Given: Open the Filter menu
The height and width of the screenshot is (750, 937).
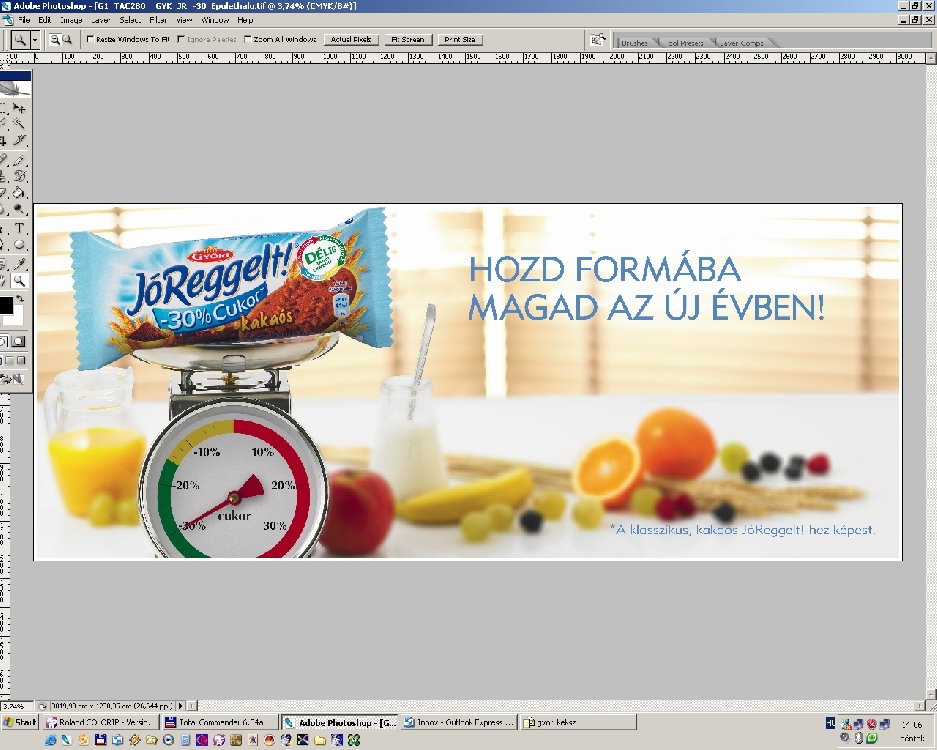Looking at the screenshot, I should click(158, 20).
